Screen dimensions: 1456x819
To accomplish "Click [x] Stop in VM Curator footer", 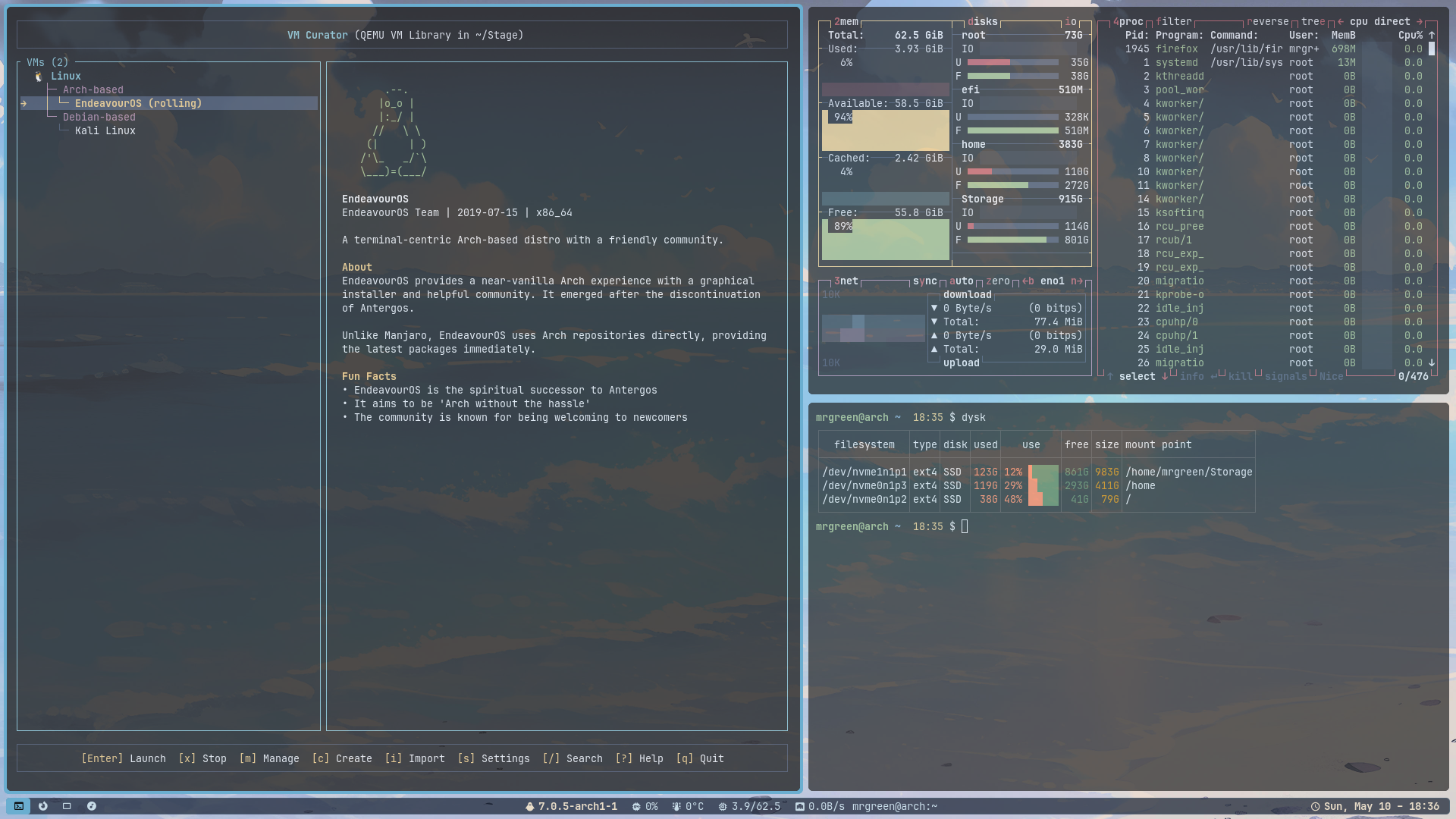I will coord(202,758).
